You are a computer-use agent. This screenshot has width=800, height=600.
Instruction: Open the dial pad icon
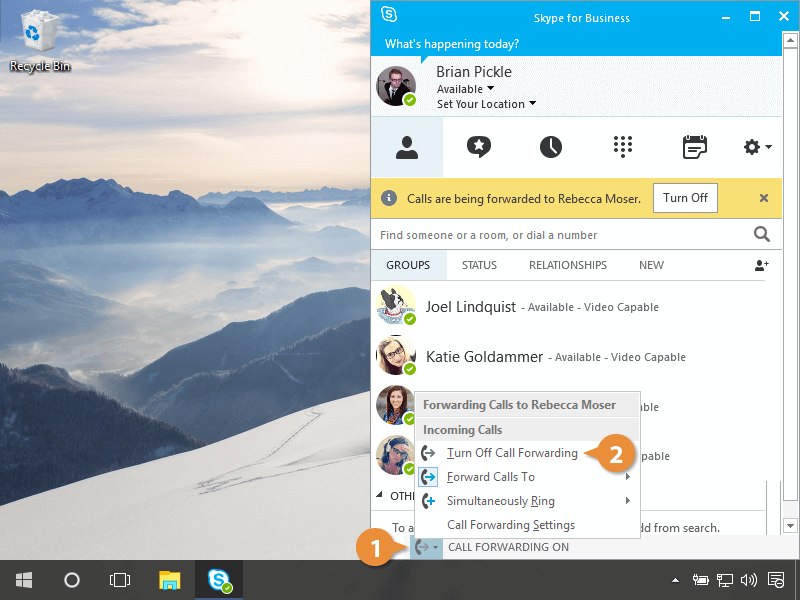coord(623,147)
